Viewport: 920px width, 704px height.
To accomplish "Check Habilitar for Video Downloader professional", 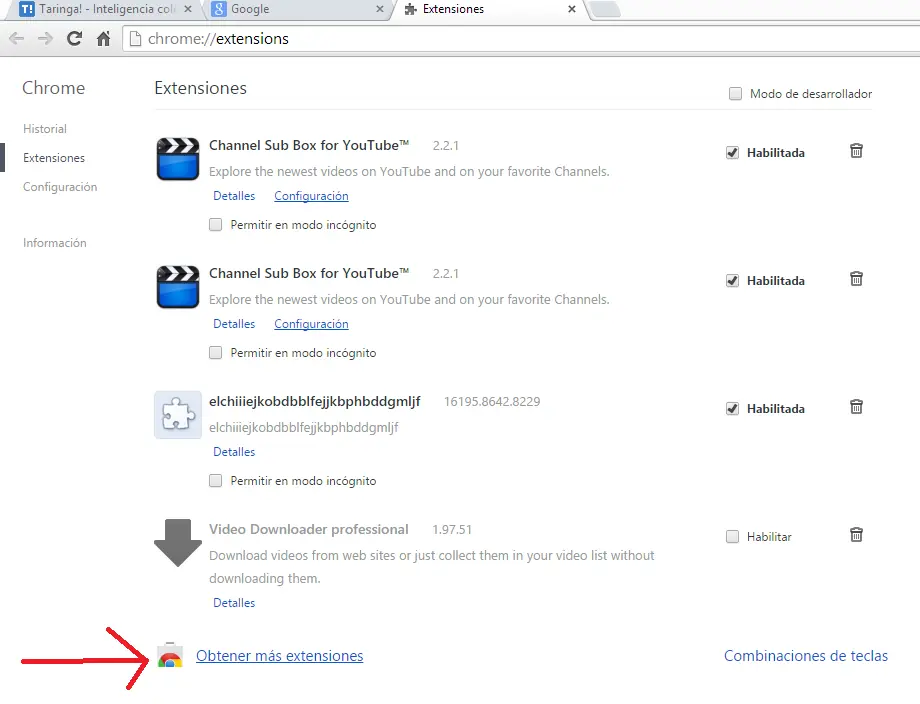I will (732, 536).
